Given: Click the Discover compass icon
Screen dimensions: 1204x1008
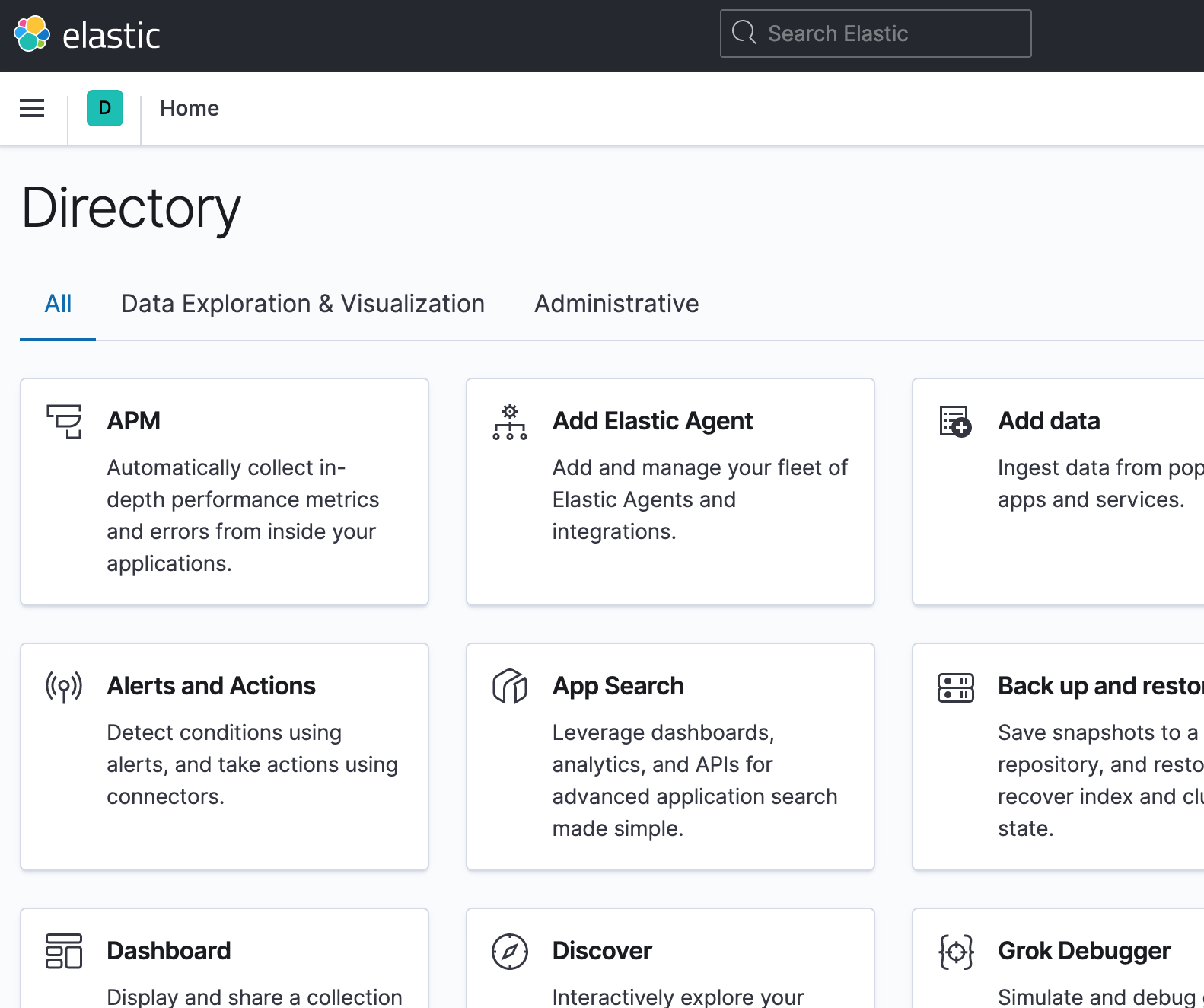Looking at the screenshot, I should point(510,952).
